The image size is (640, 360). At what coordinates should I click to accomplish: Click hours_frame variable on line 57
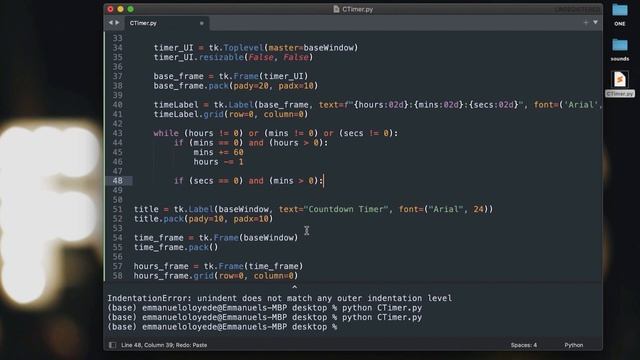(161, 267)
